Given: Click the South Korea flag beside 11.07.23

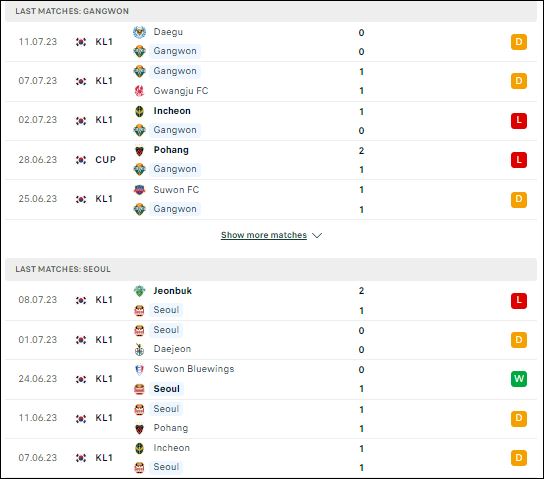Looking at the screenshot, I should point(81,42).
